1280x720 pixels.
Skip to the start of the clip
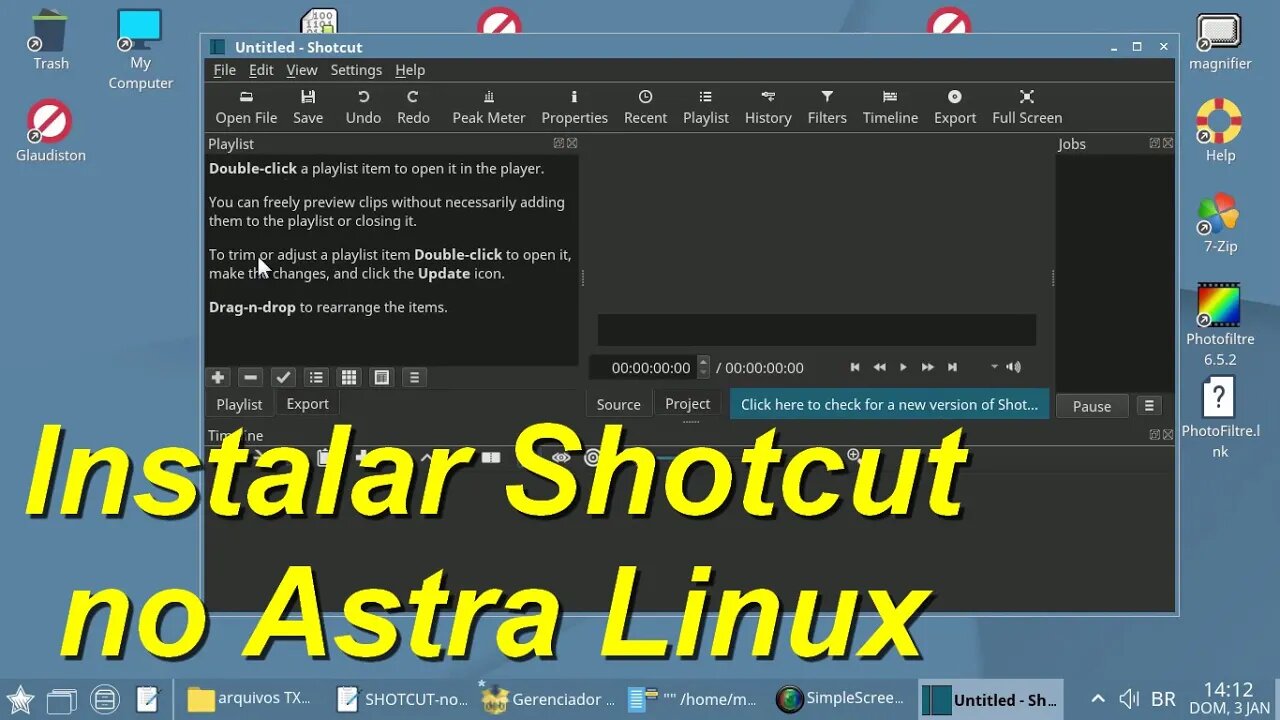coord(855,367)
